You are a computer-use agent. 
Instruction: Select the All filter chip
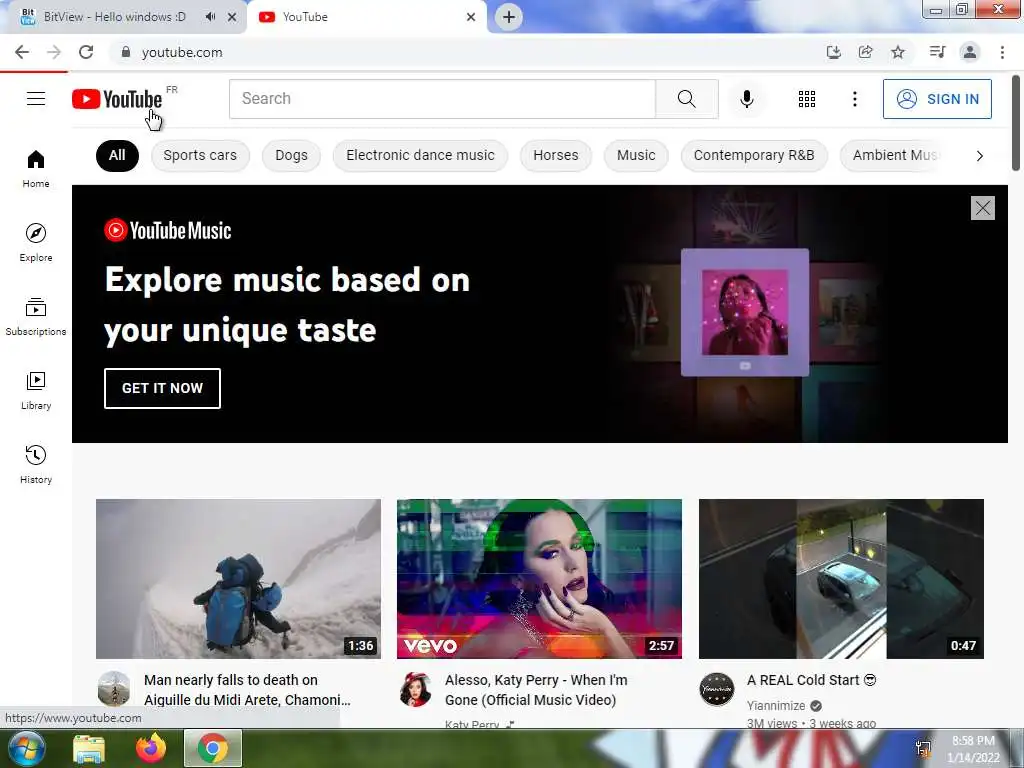(117, 155)
